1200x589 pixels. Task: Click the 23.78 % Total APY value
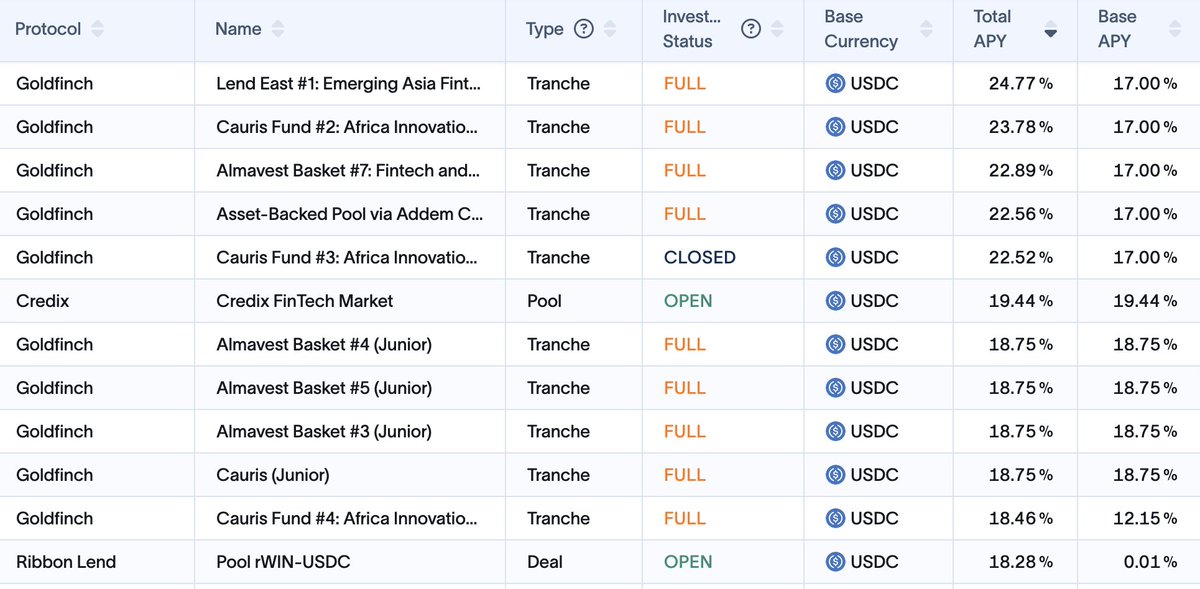(x=1021, y=127)
